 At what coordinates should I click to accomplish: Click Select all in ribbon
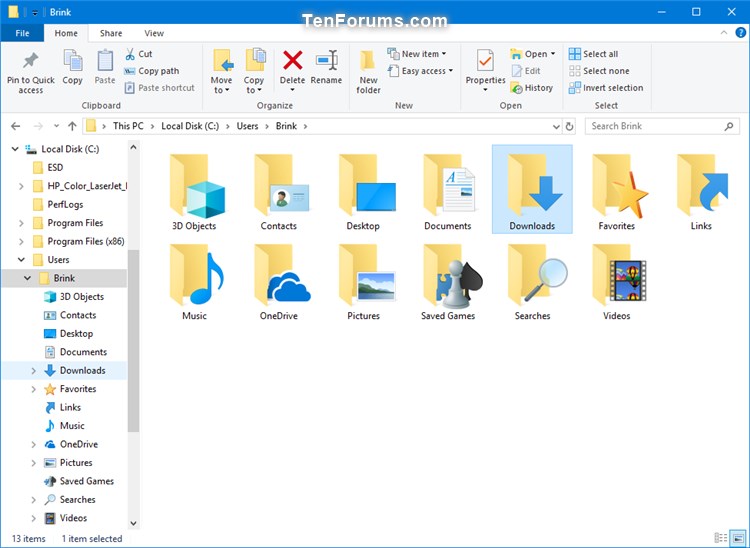[593, 54]
